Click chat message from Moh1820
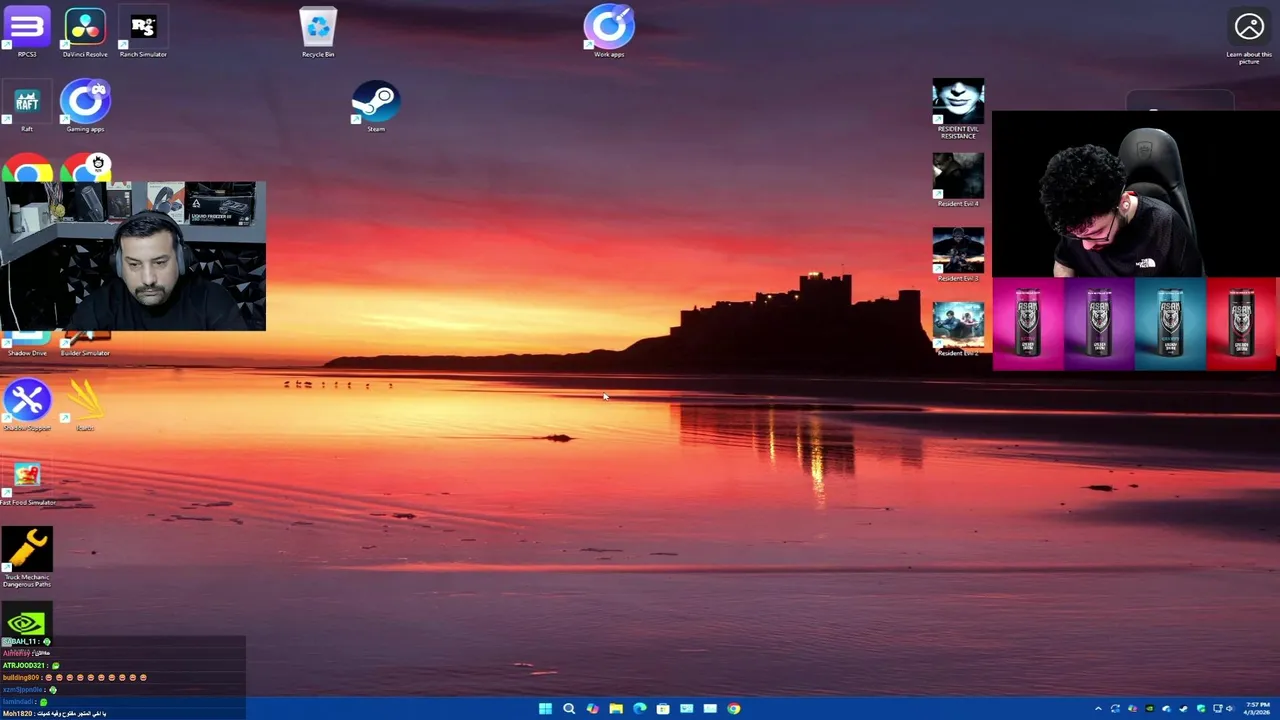Image resolution: width=1280 pixels, height=720 pixels. pyautogui.click(x=53, y=713)
